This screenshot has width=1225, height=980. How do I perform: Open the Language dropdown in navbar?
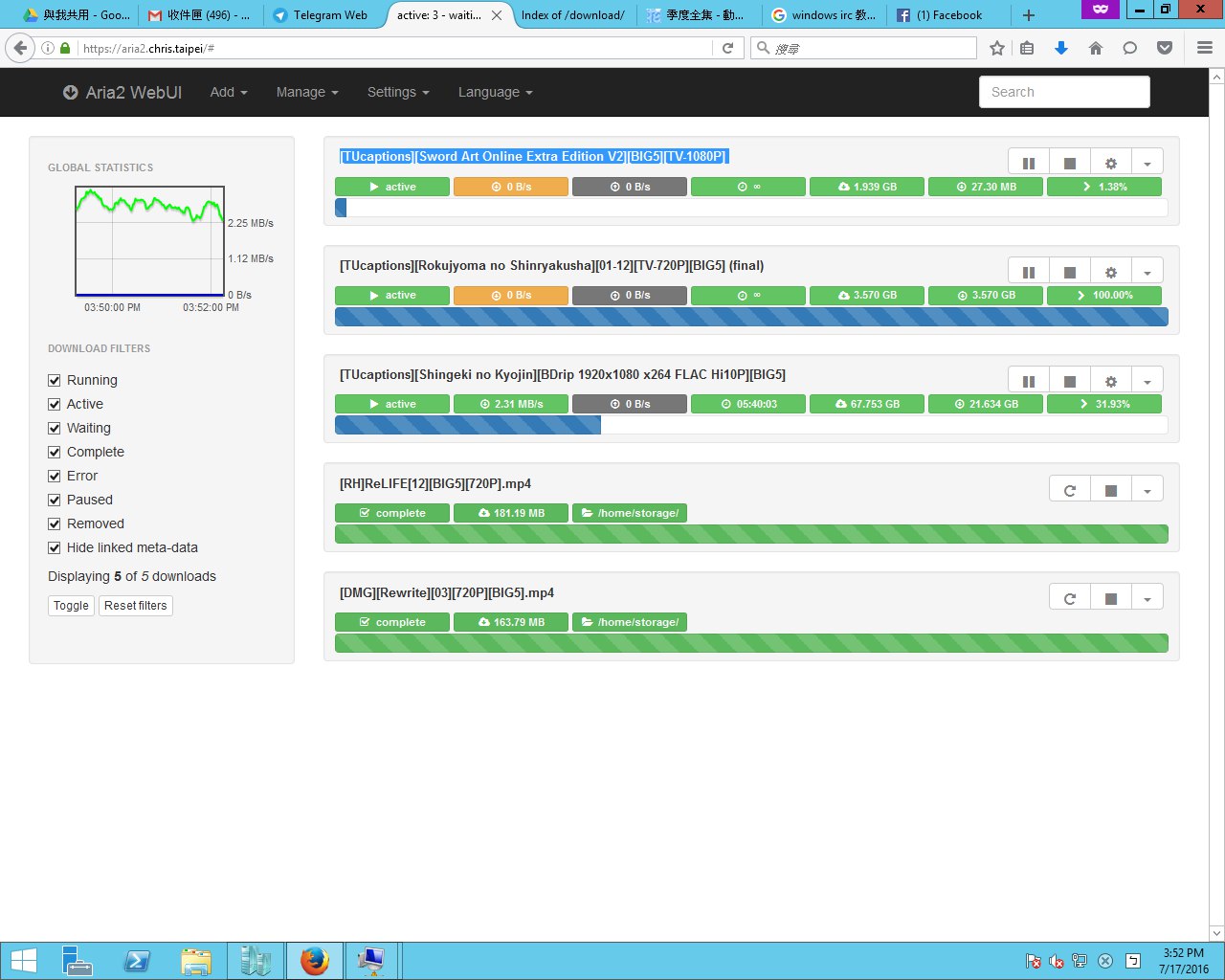point(495,92)
